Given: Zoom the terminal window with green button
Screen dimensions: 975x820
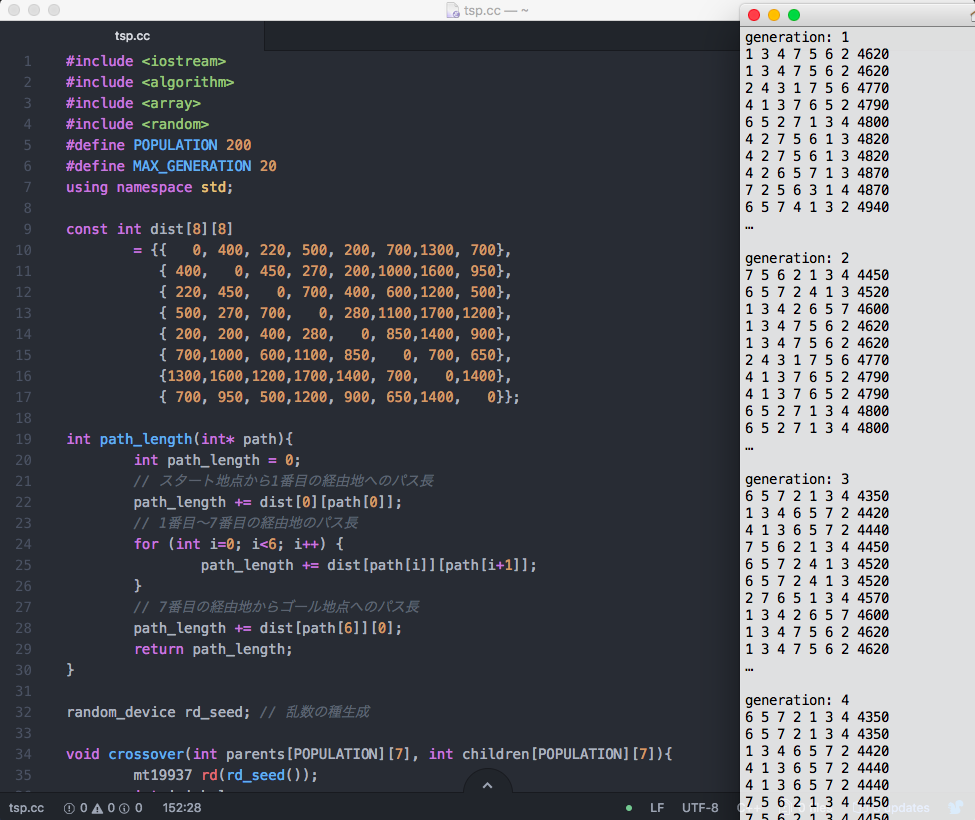Looking at the screenshot, I should tap(793, 15).
